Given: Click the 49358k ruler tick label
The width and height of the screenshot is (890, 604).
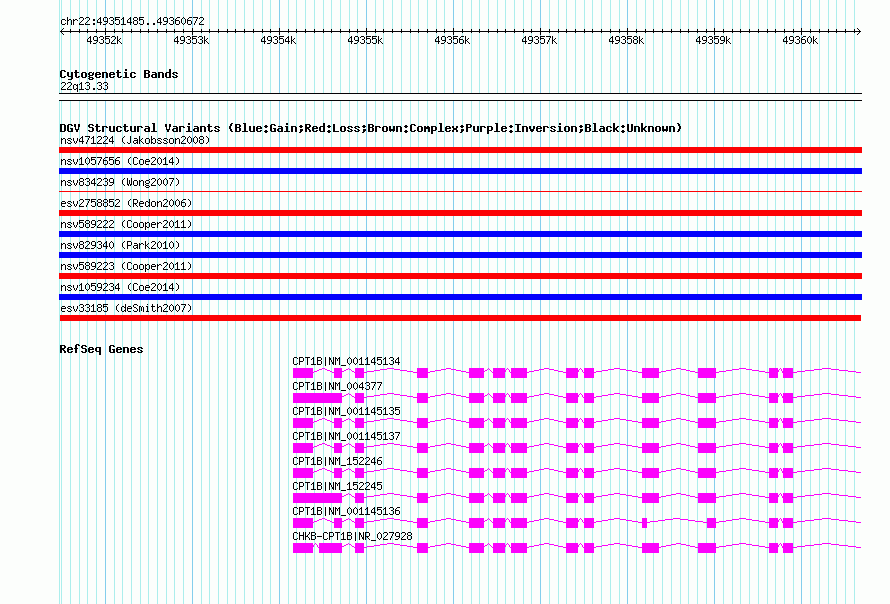Looking at the screenshot, I should point(626,40).
